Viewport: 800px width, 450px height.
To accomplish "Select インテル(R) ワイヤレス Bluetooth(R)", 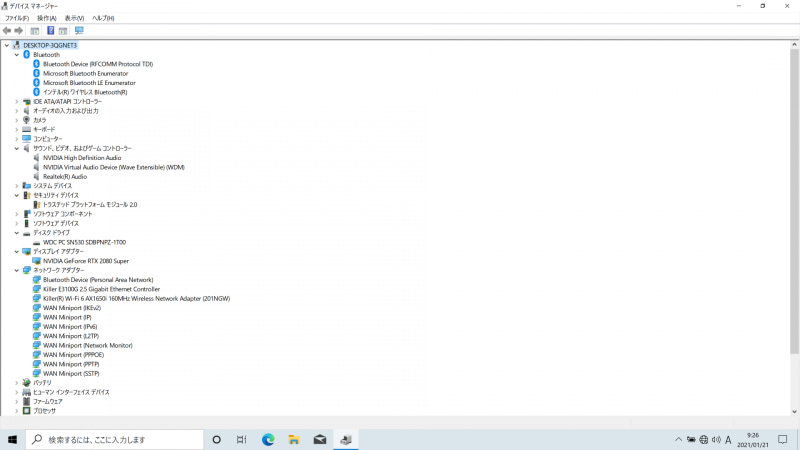I will (x=85, y=92).
